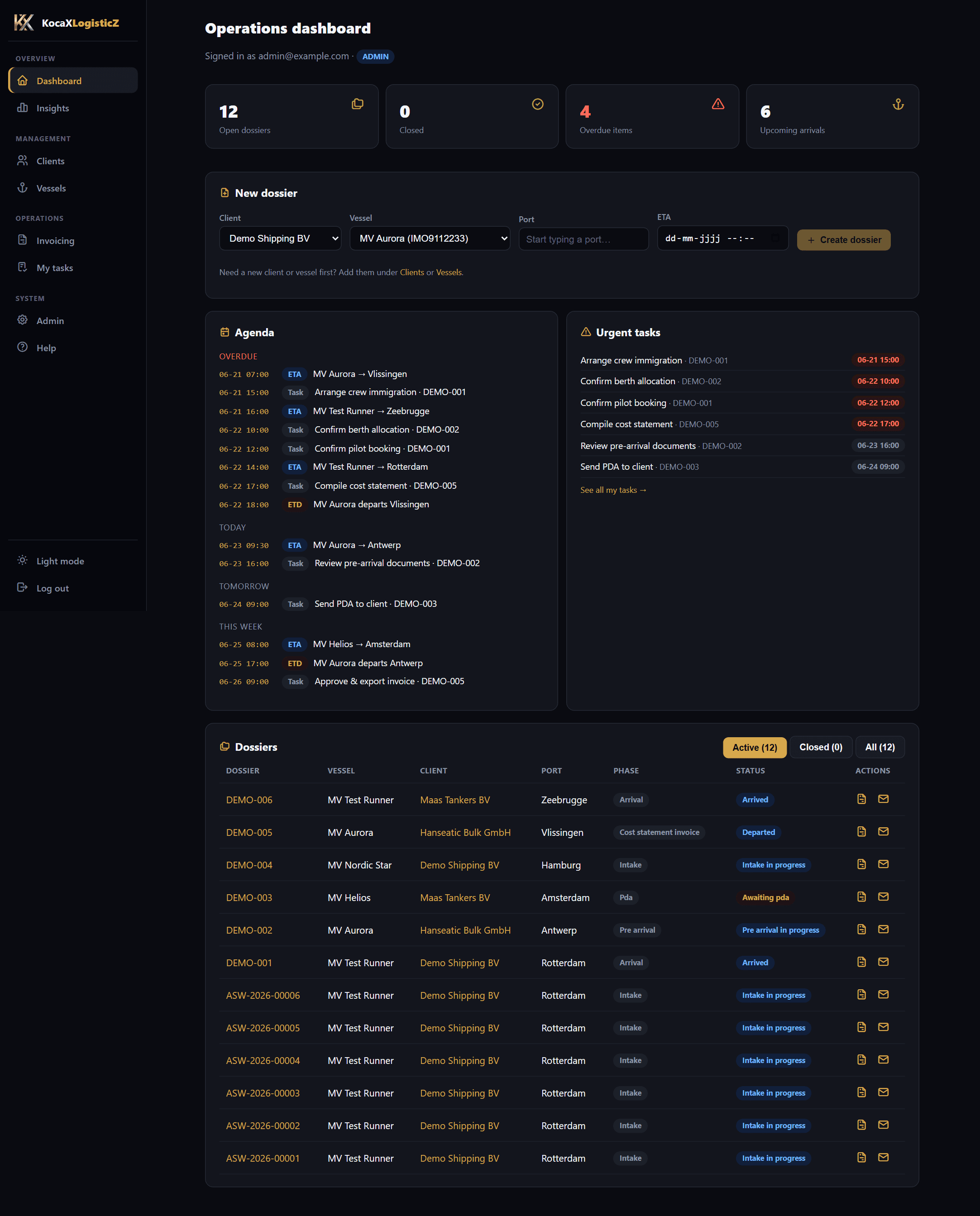Viewport: 980px width, 1216px height.
Task: Click the ADMIN role badge
Action: point(375,57)
